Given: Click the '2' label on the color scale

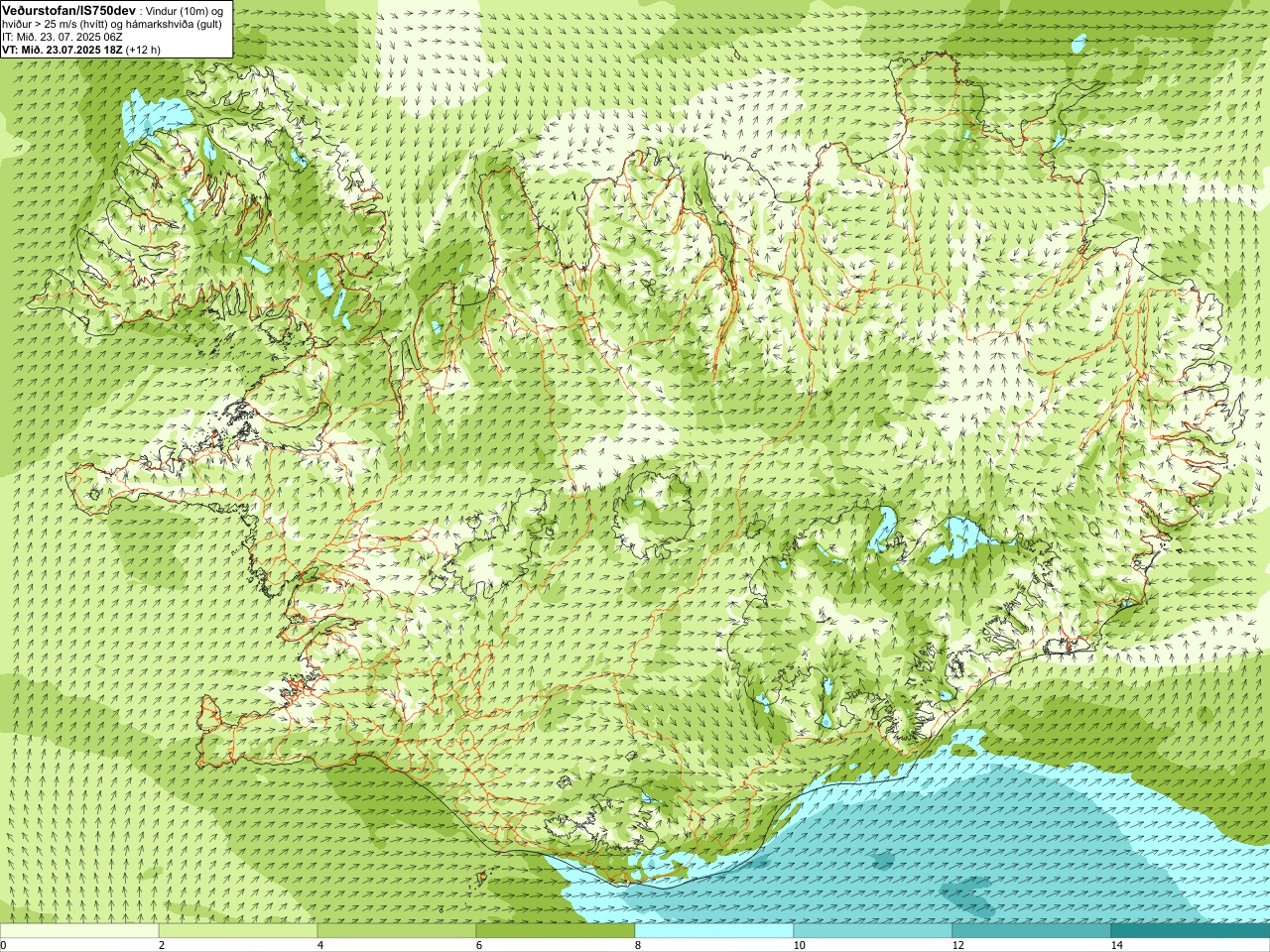Looking at the screenshot, I should pyautogui.click(x=162, y=945).
